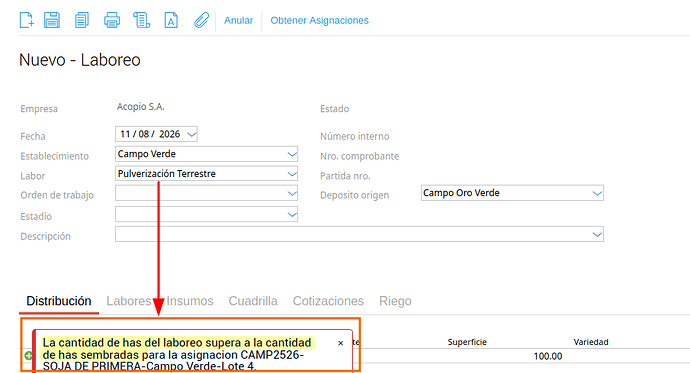Click the Campo Oro Verde deposit value
This screenshot has height=373, width=690.
point(461,193)
